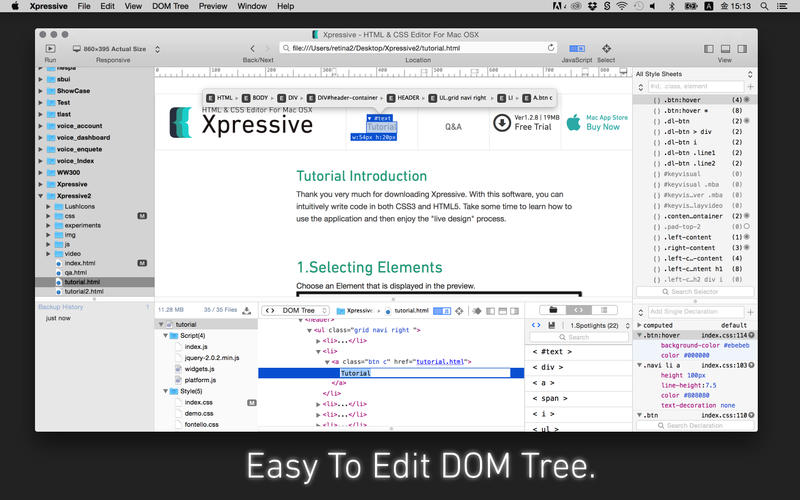Toggle the editor's top pane layout icon
Image resolution: width=800 pixels, height=500 pixels.
click(503, 311)
